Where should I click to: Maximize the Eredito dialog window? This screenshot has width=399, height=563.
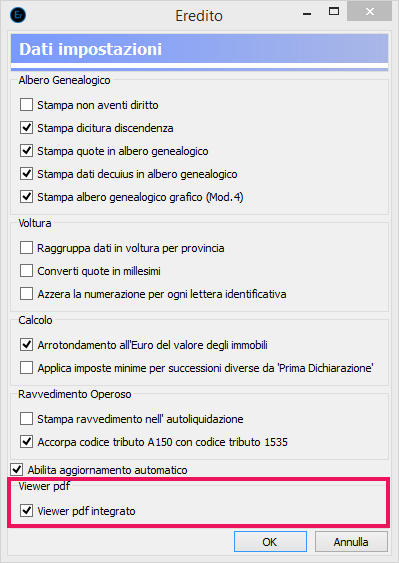tap(334, 12)
